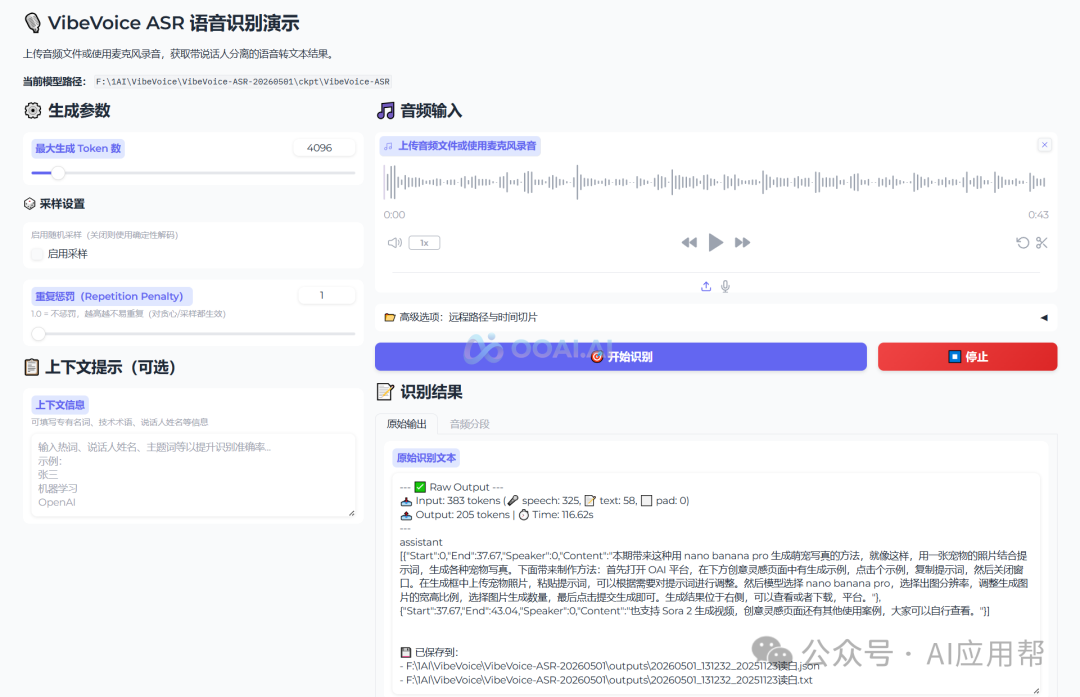
Task: Rewind the audio playback
Action: [x=689, y=242]
